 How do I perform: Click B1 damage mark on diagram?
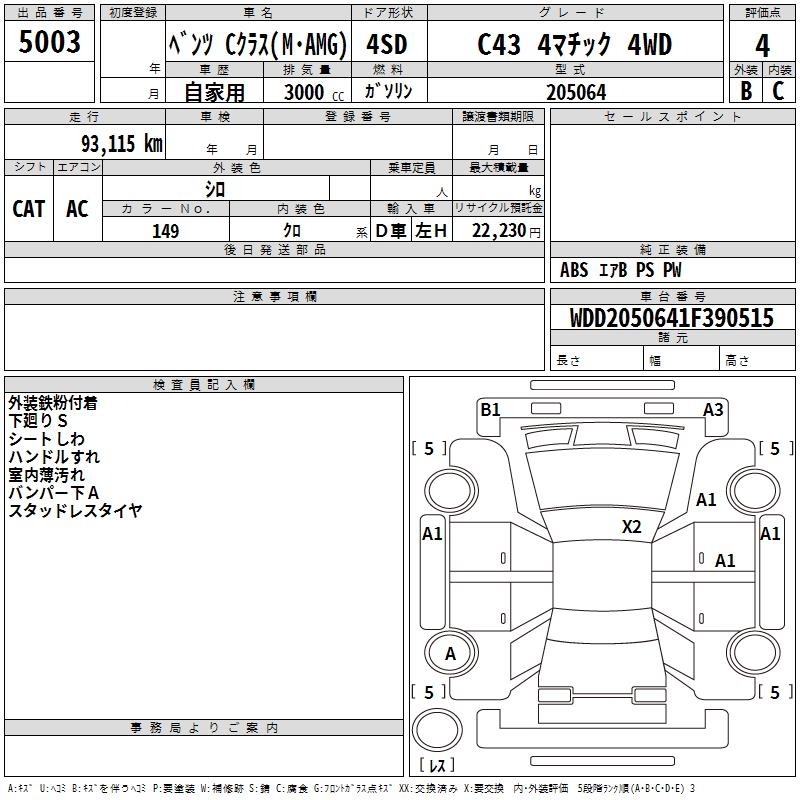click(x=490, y=410)
